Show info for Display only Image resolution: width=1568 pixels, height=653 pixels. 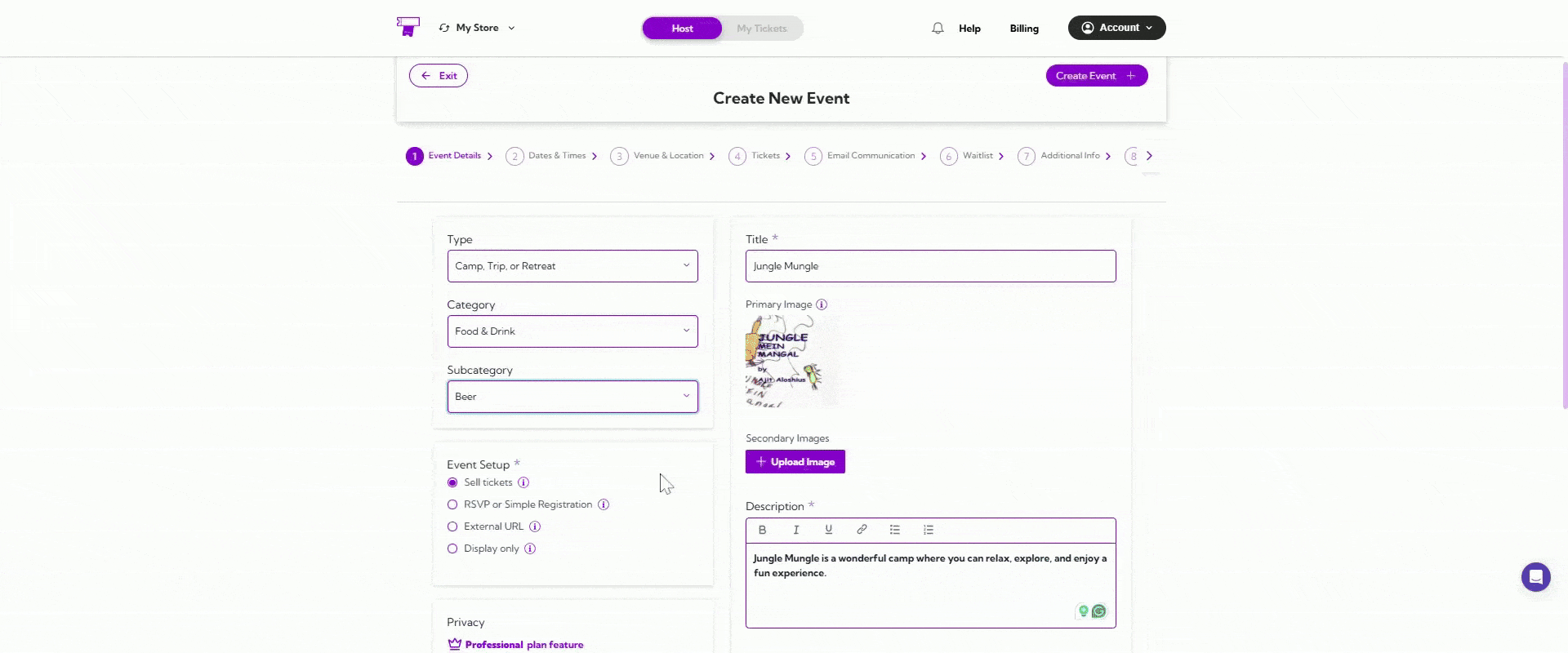pos(530,549)
